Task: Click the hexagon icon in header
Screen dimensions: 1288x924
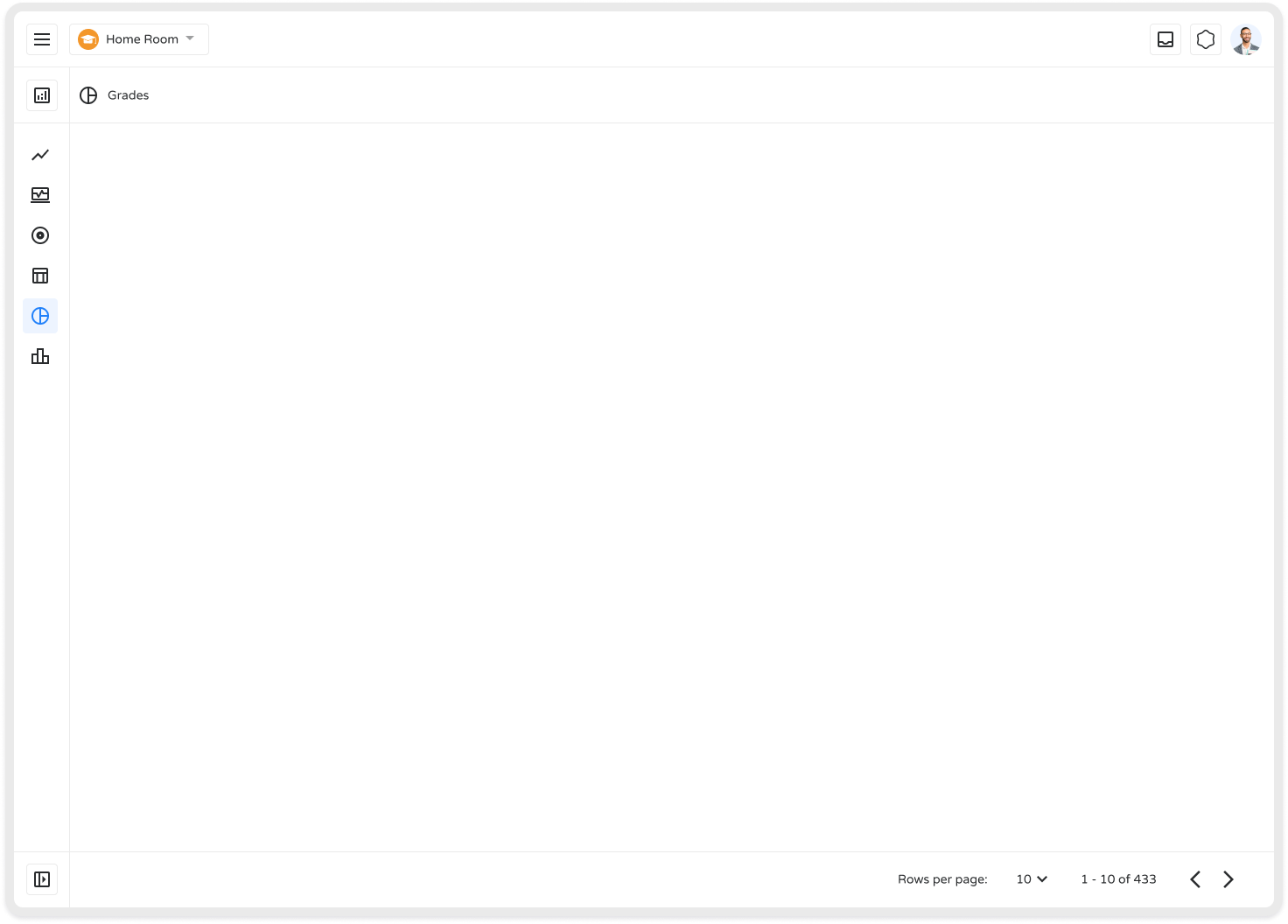Action: click(1206, 39)
